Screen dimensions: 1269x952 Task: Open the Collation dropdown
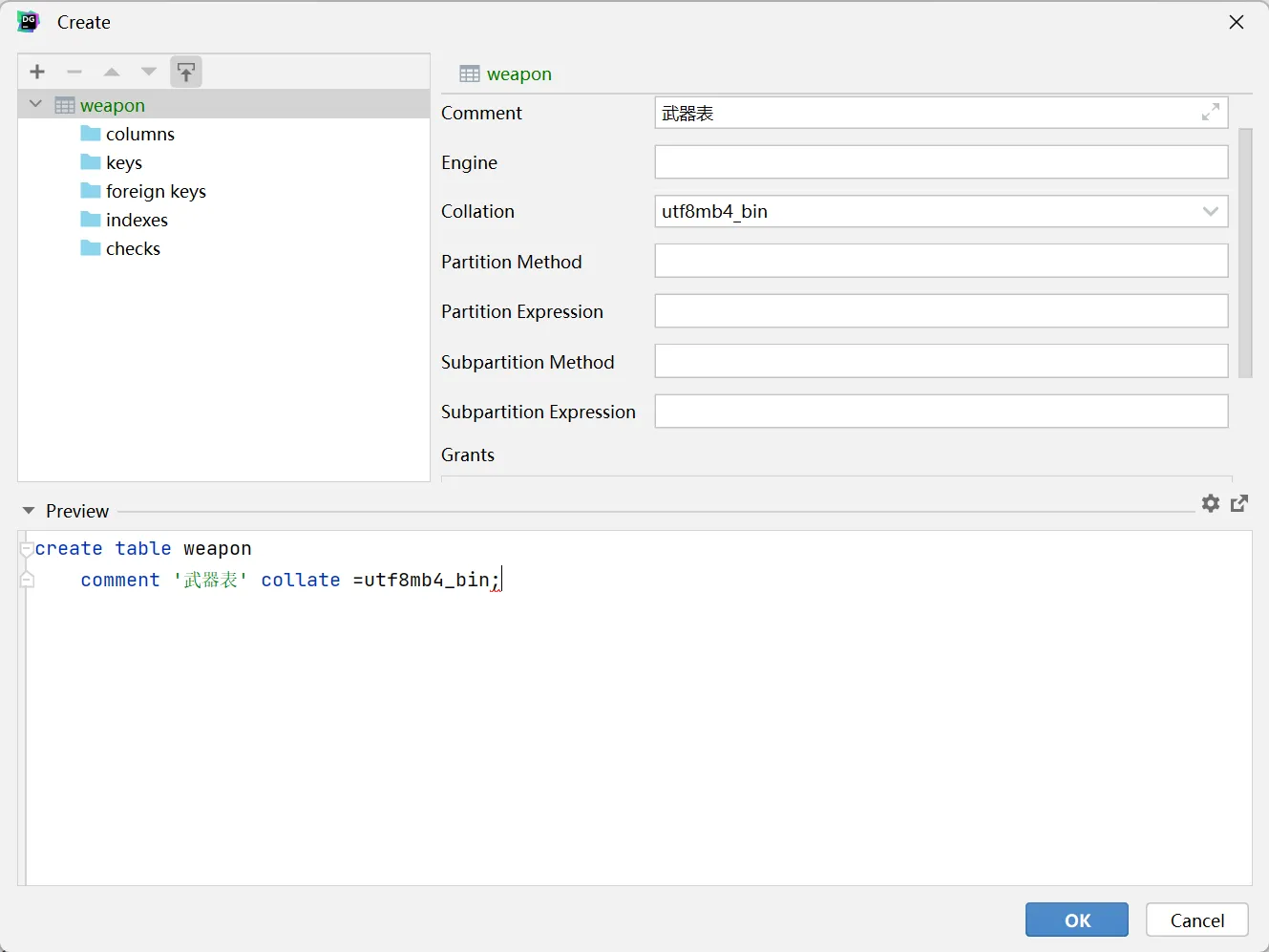tap(1210, 212)
